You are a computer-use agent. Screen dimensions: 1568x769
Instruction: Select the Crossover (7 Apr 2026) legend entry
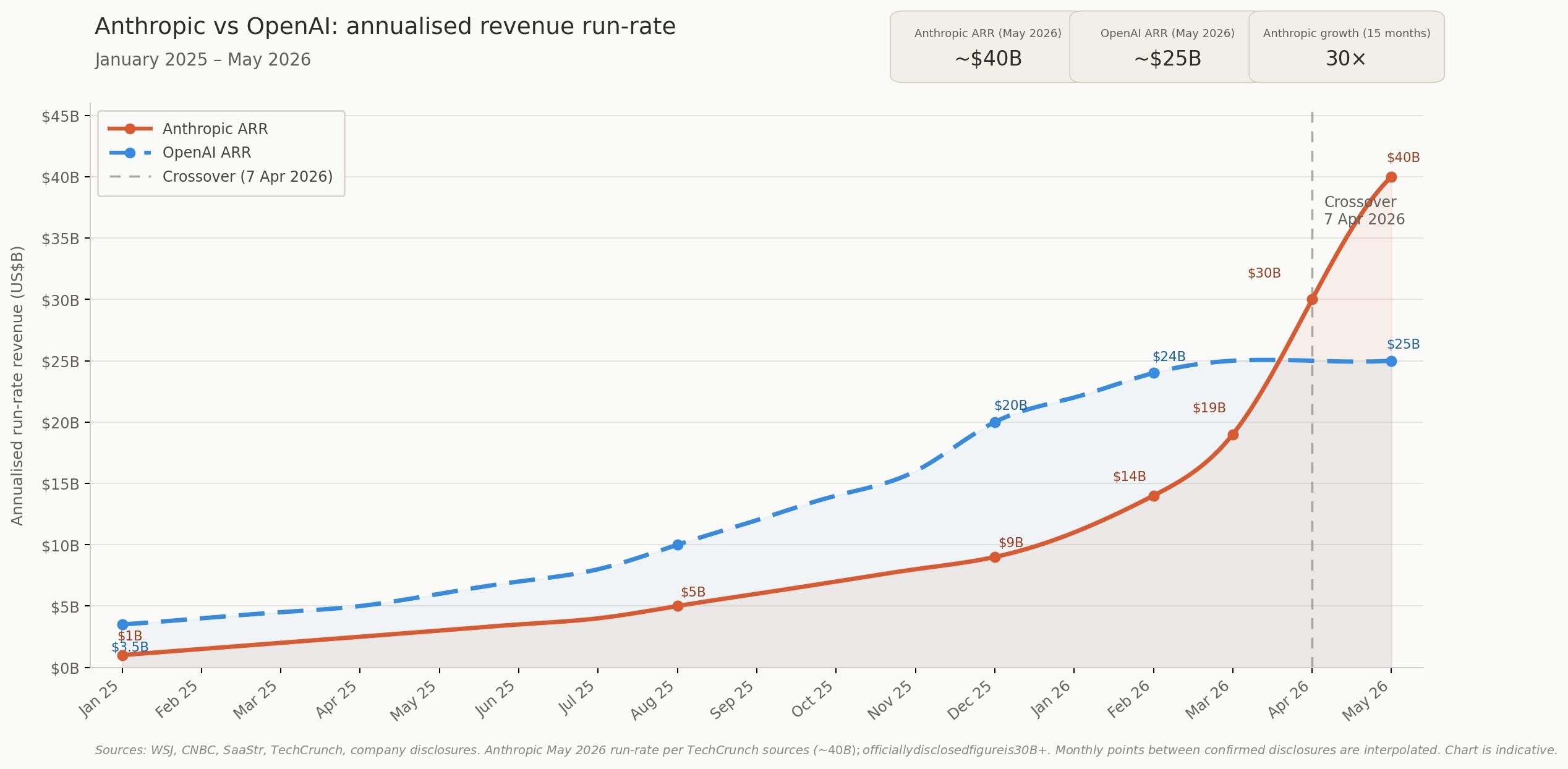(x=221, y=177)
